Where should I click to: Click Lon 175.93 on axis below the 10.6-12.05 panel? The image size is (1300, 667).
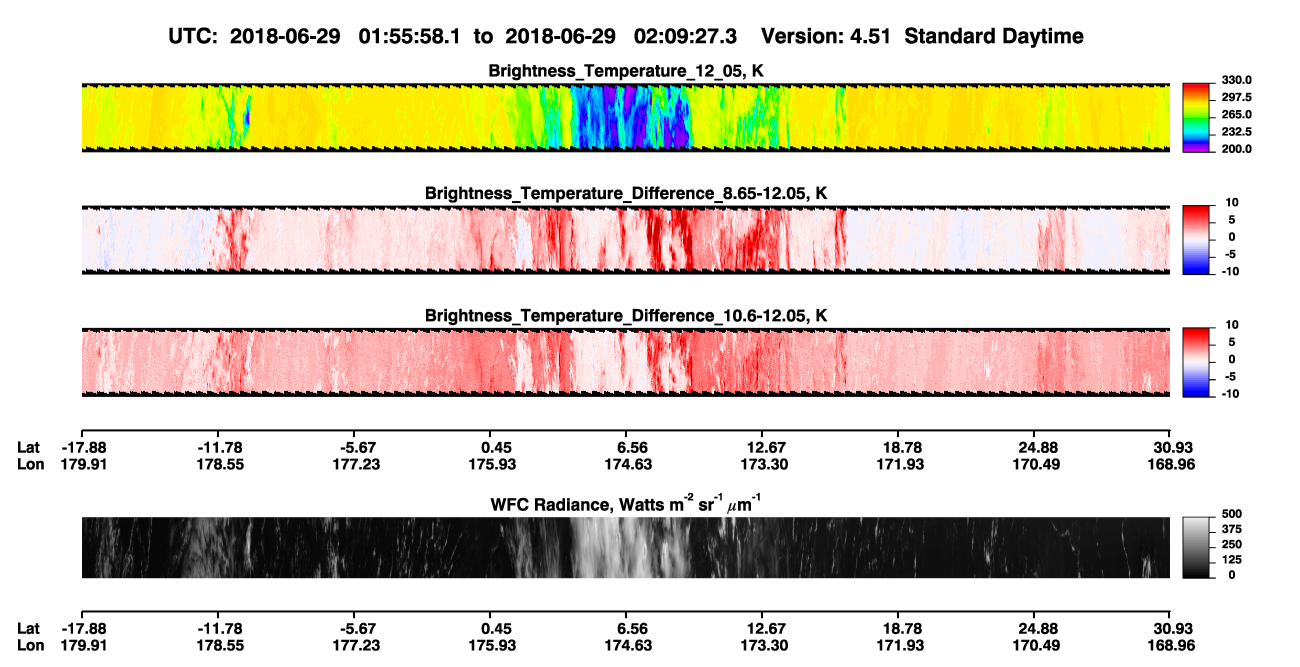tap(490, 465)
